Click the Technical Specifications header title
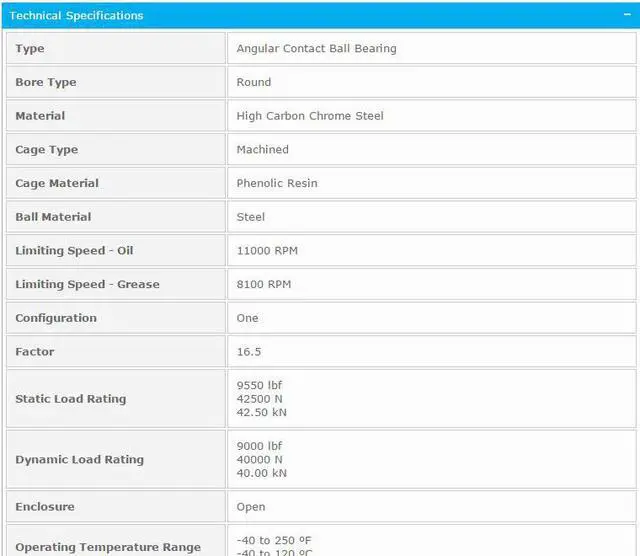640x556 pixels. [x=76, y=16]
